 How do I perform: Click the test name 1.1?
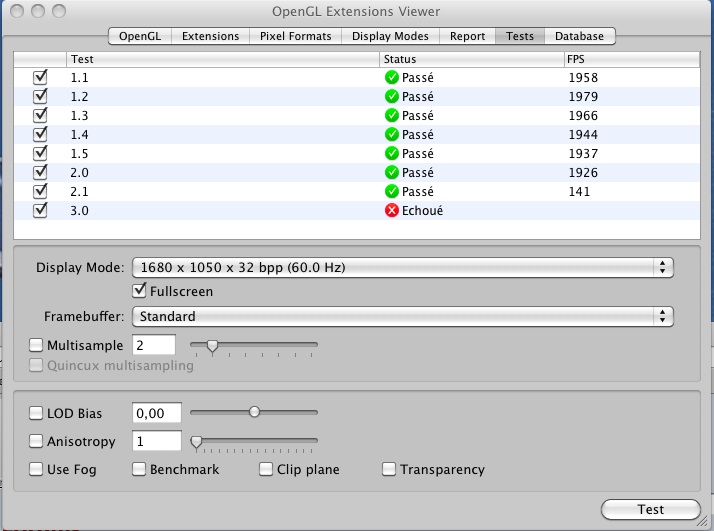[x=79, y=78]
